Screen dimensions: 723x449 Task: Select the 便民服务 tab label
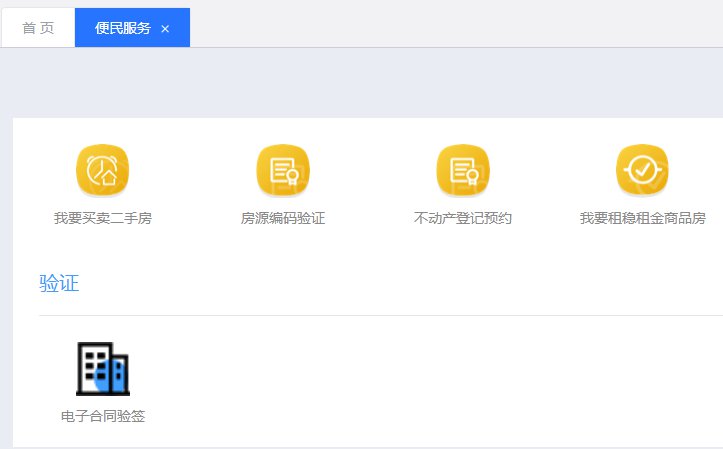coord(123,28)
